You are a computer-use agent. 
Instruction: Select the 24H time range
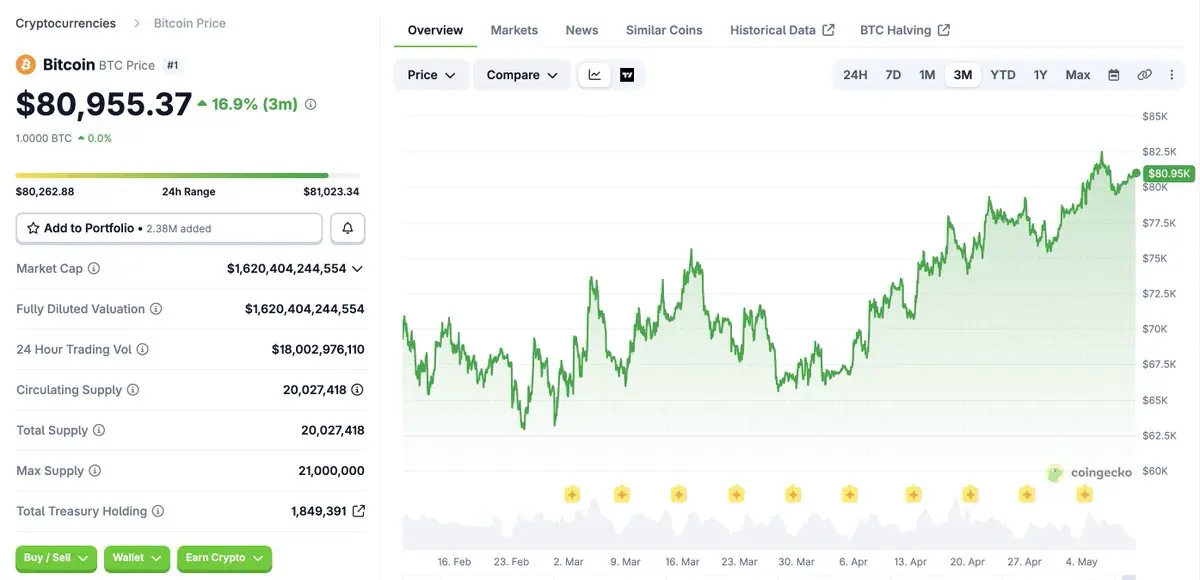coord(855,75)
